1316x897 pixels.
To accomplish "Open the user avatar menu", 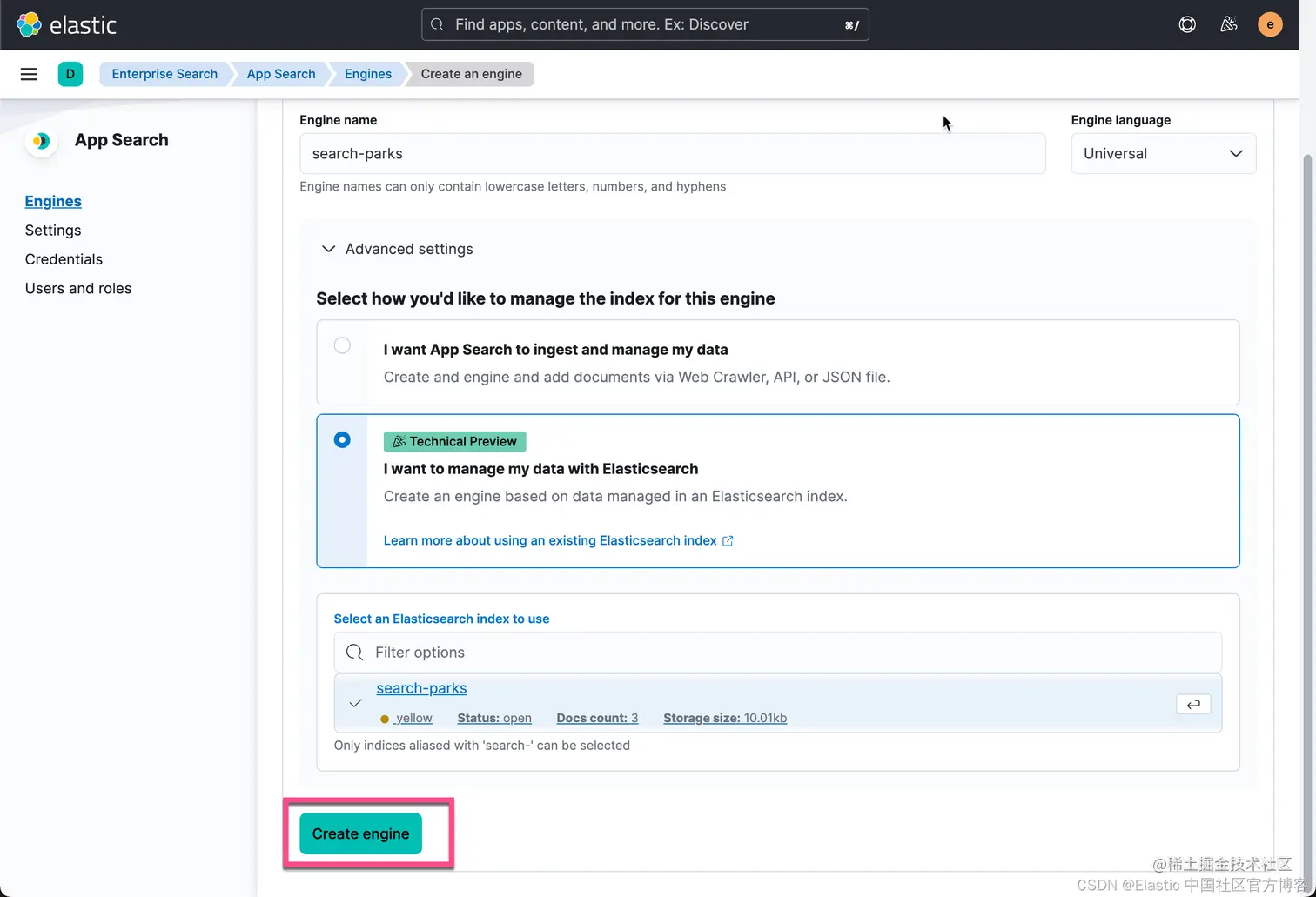I will tap(1270, 24).
